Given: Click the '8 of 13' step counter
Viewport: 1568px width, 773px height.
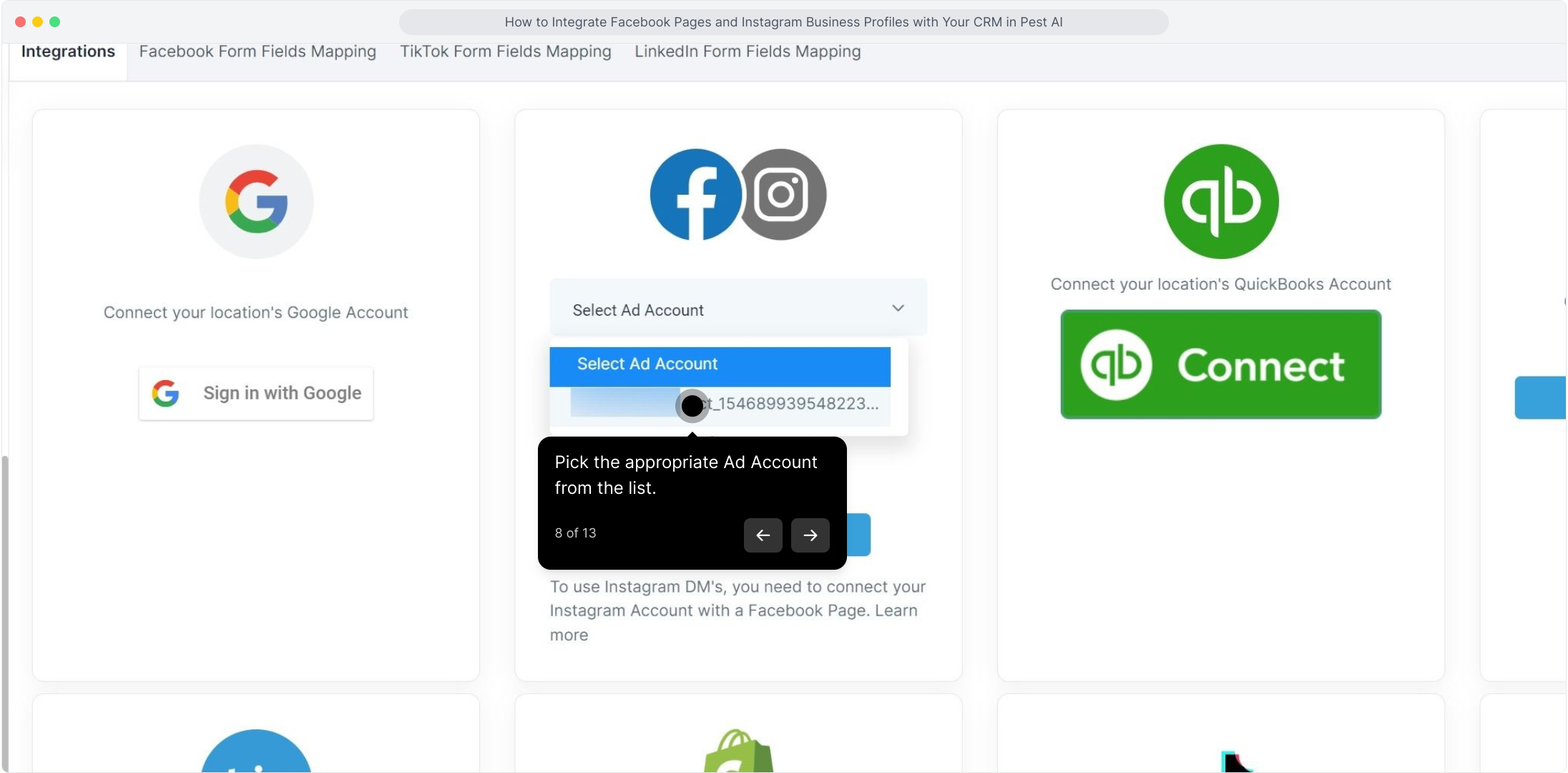Looking at the screenshot, I should (x=575, y=533).
